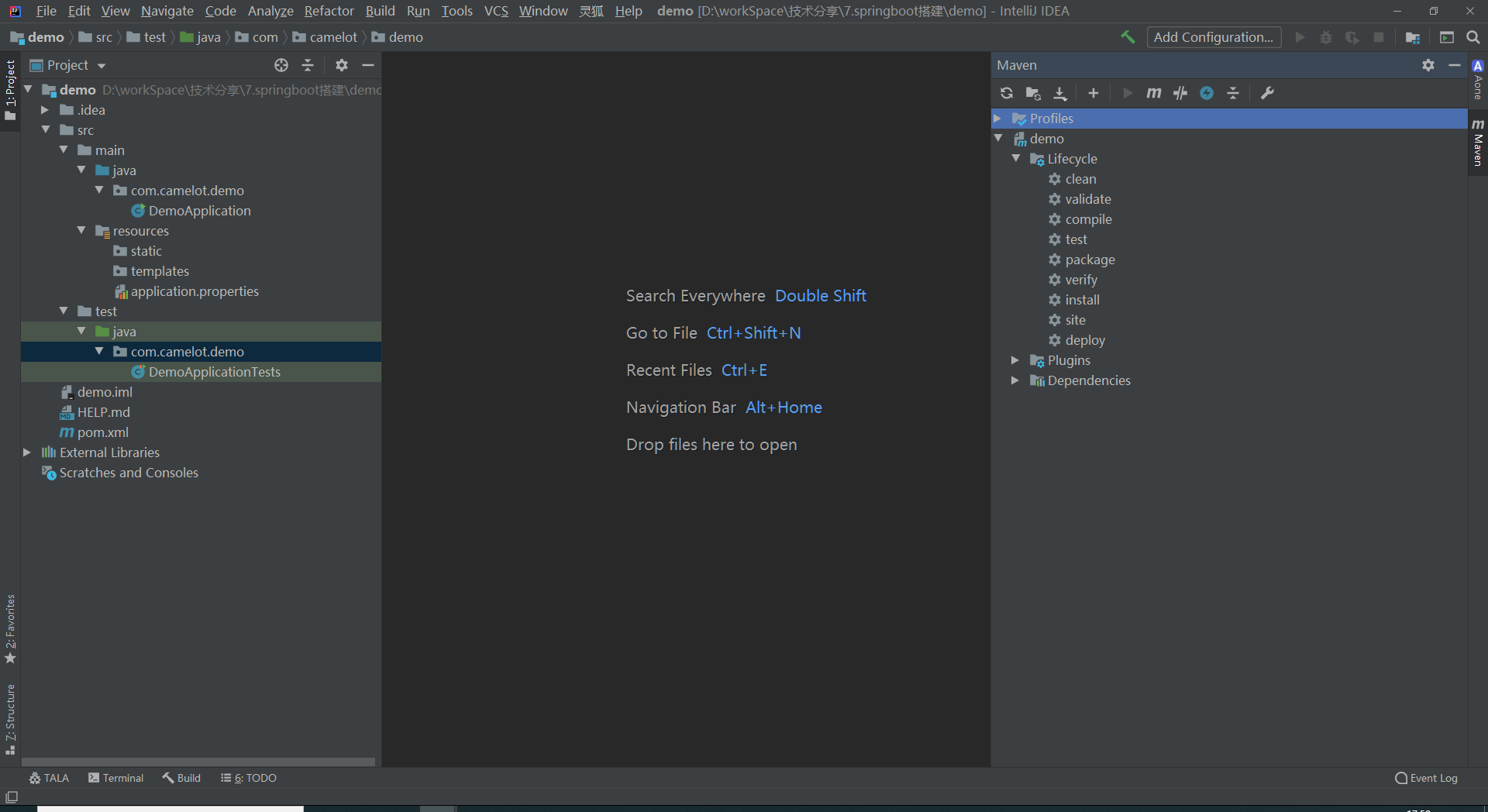Hide the Maven tool window
The image size is (1488, 812).
[x=1455, y=65]
